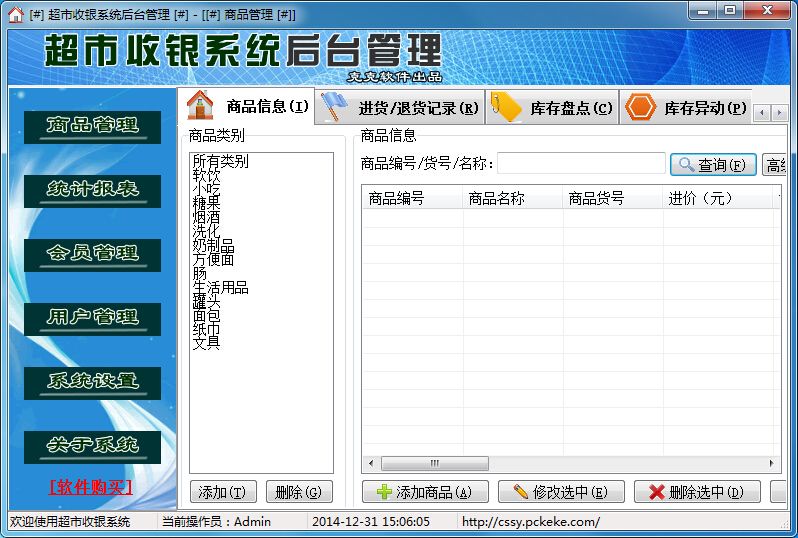Click the product number/name search input field

click(581, 164)
